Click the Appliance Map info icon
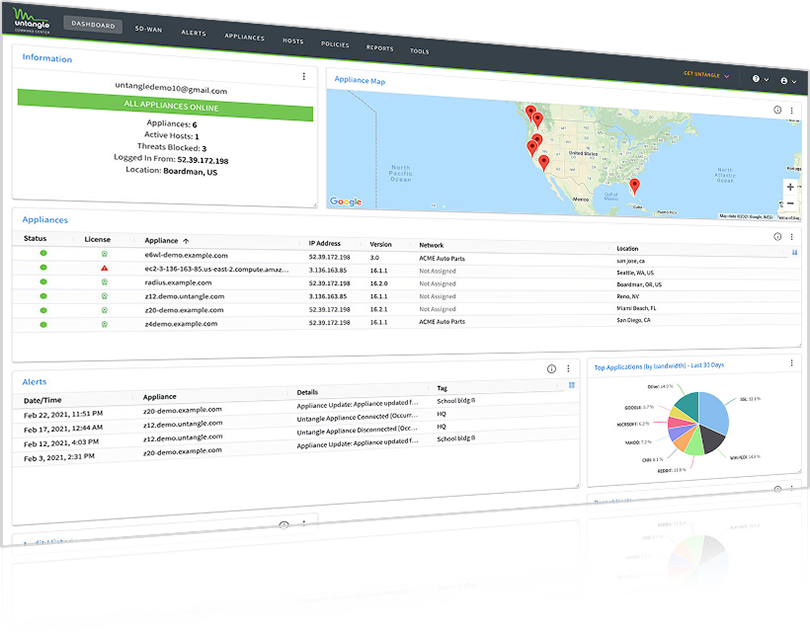Viewport: 810px width, 634px height. pyautogui.click(x=777, y=110)
